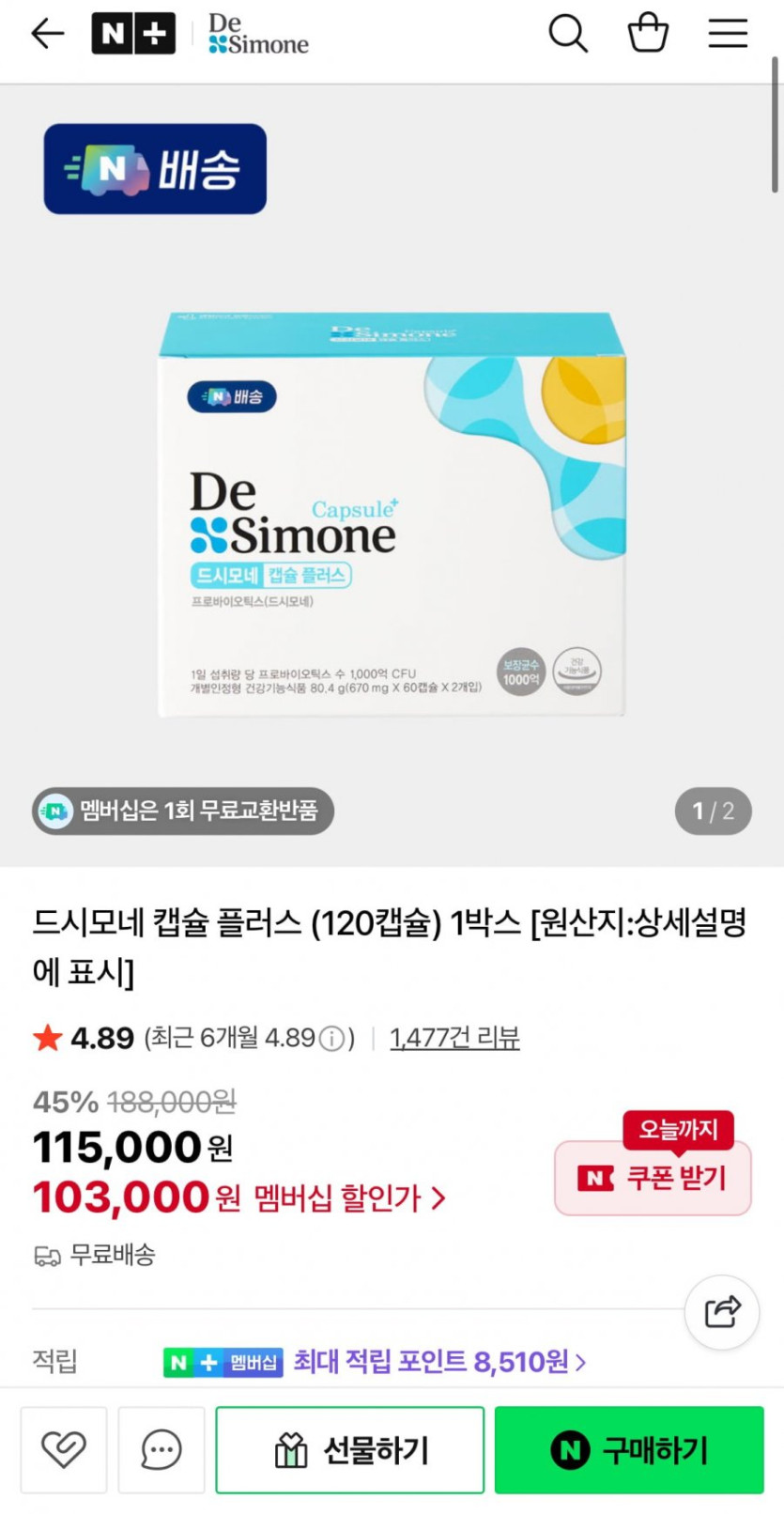Open the De Simone brand logo
The image size is (784, 1514).
click(258, 34)
